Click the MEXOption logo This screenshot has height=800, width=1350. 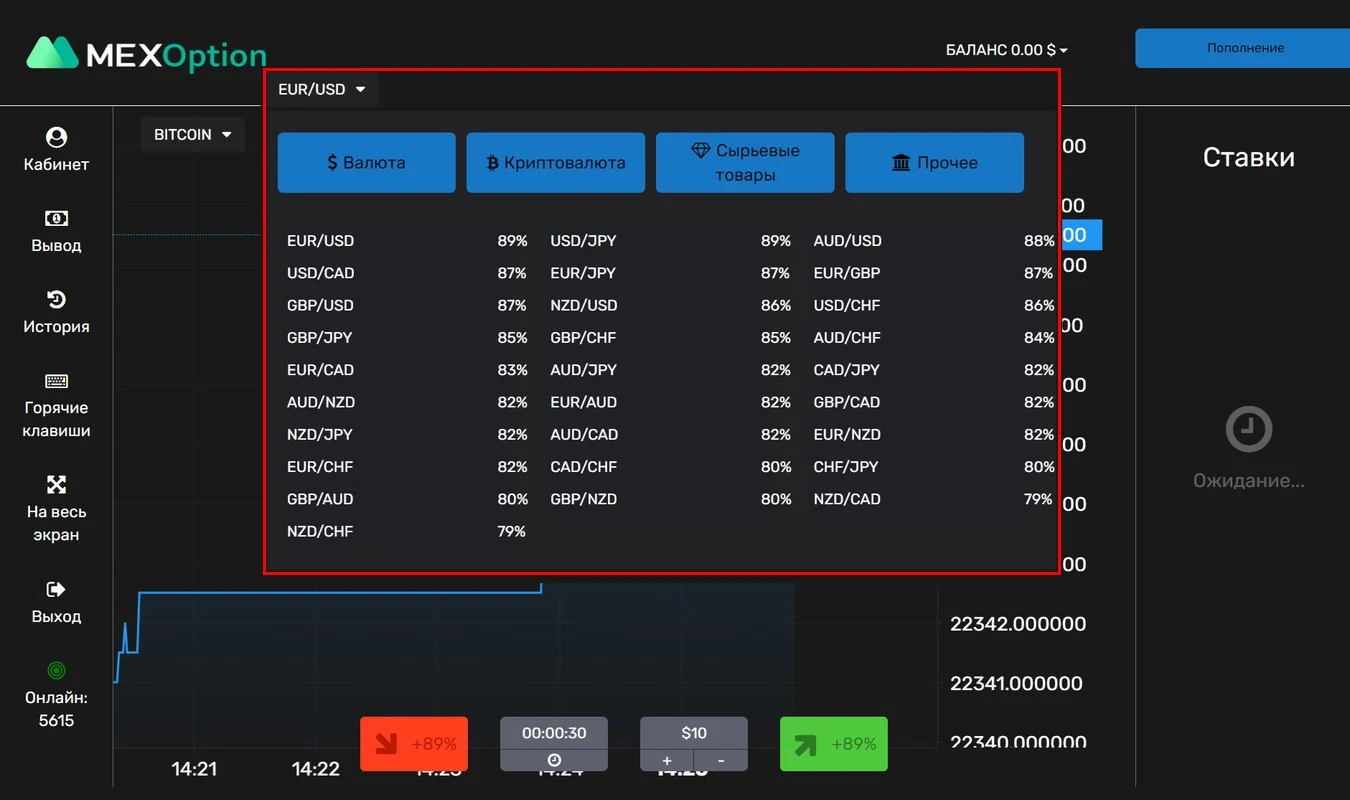tap(146, 54)
